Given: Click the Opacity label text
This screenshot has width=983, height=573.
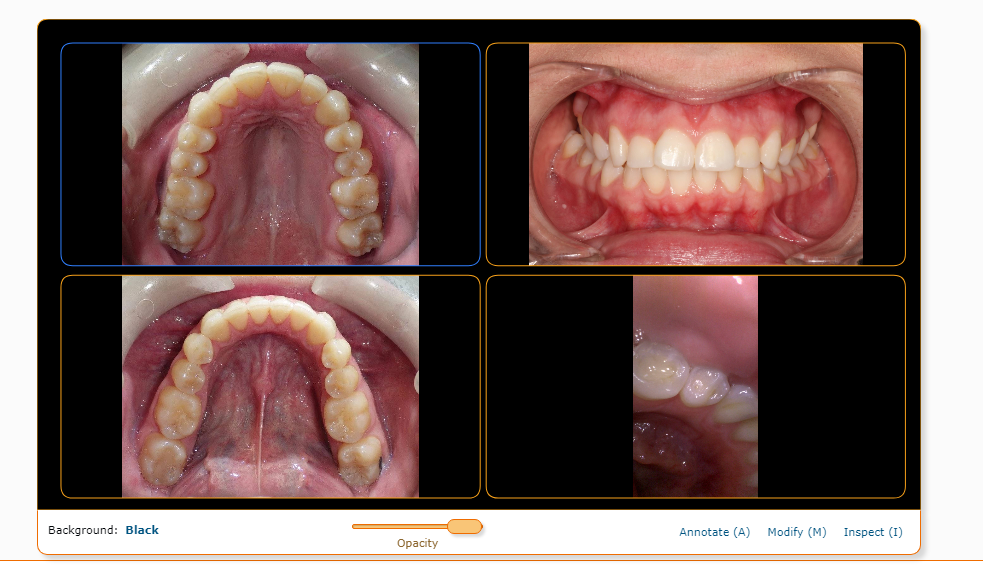Looking at the screenshot, I should pos(418,543).
